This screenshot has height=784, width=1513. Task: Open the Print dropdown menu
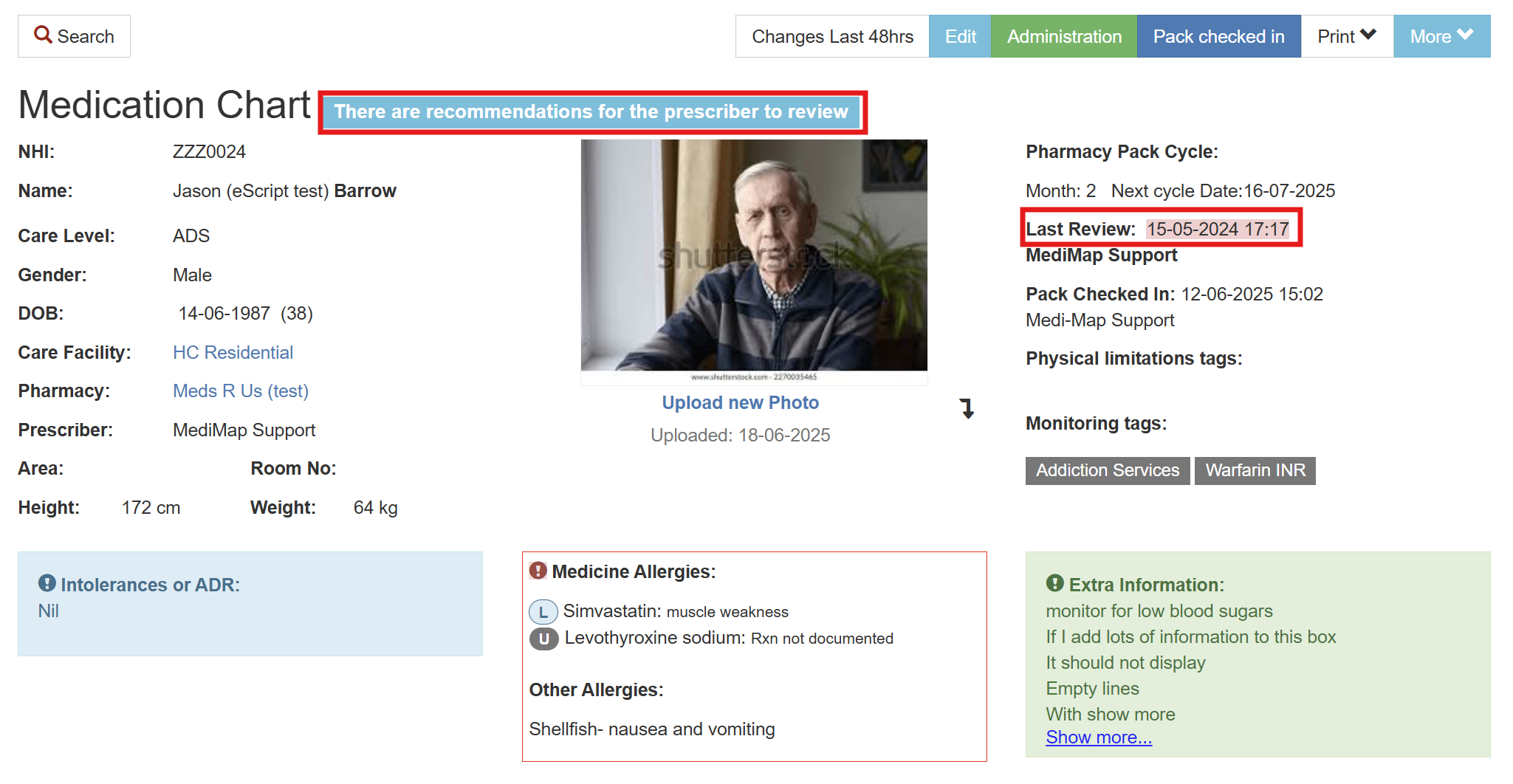[x=1345, y=35]
